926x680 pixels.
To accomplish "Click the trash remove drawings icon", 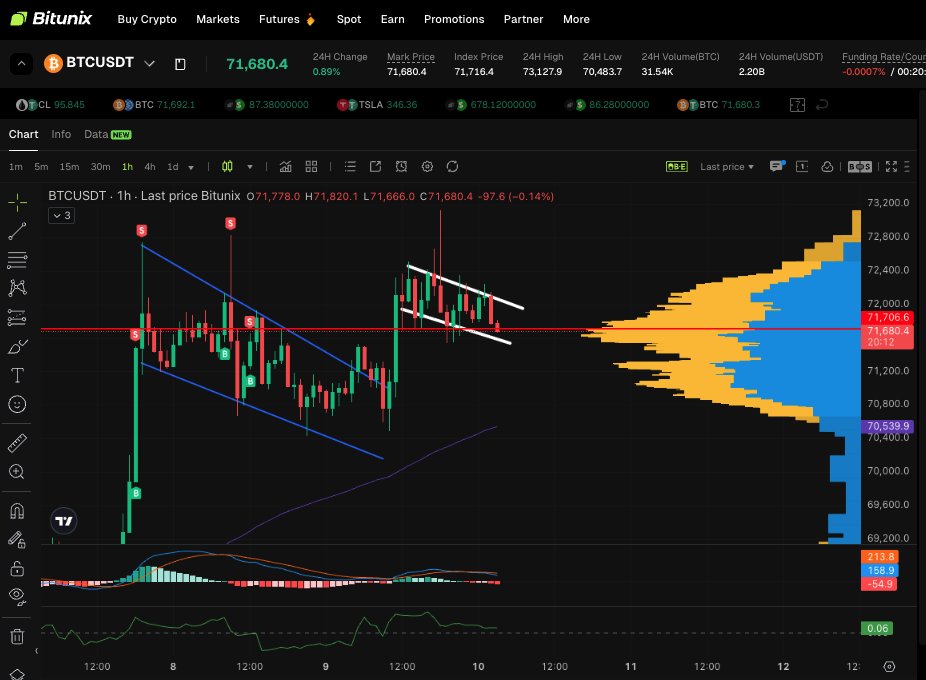I will pos(17,636).
